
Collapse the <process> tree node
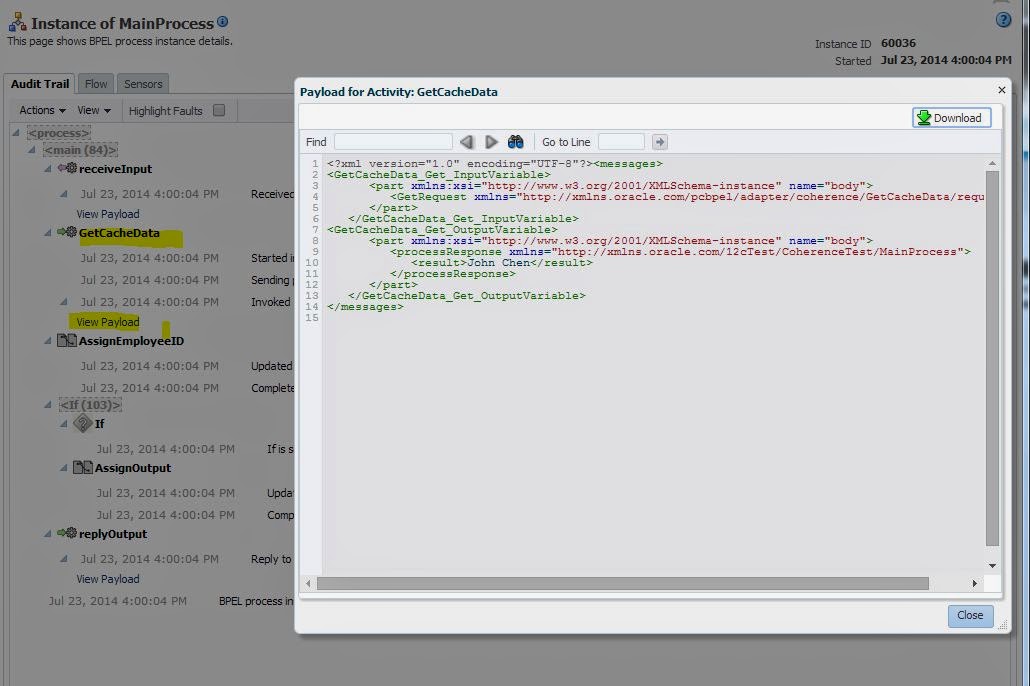(16, 133)
